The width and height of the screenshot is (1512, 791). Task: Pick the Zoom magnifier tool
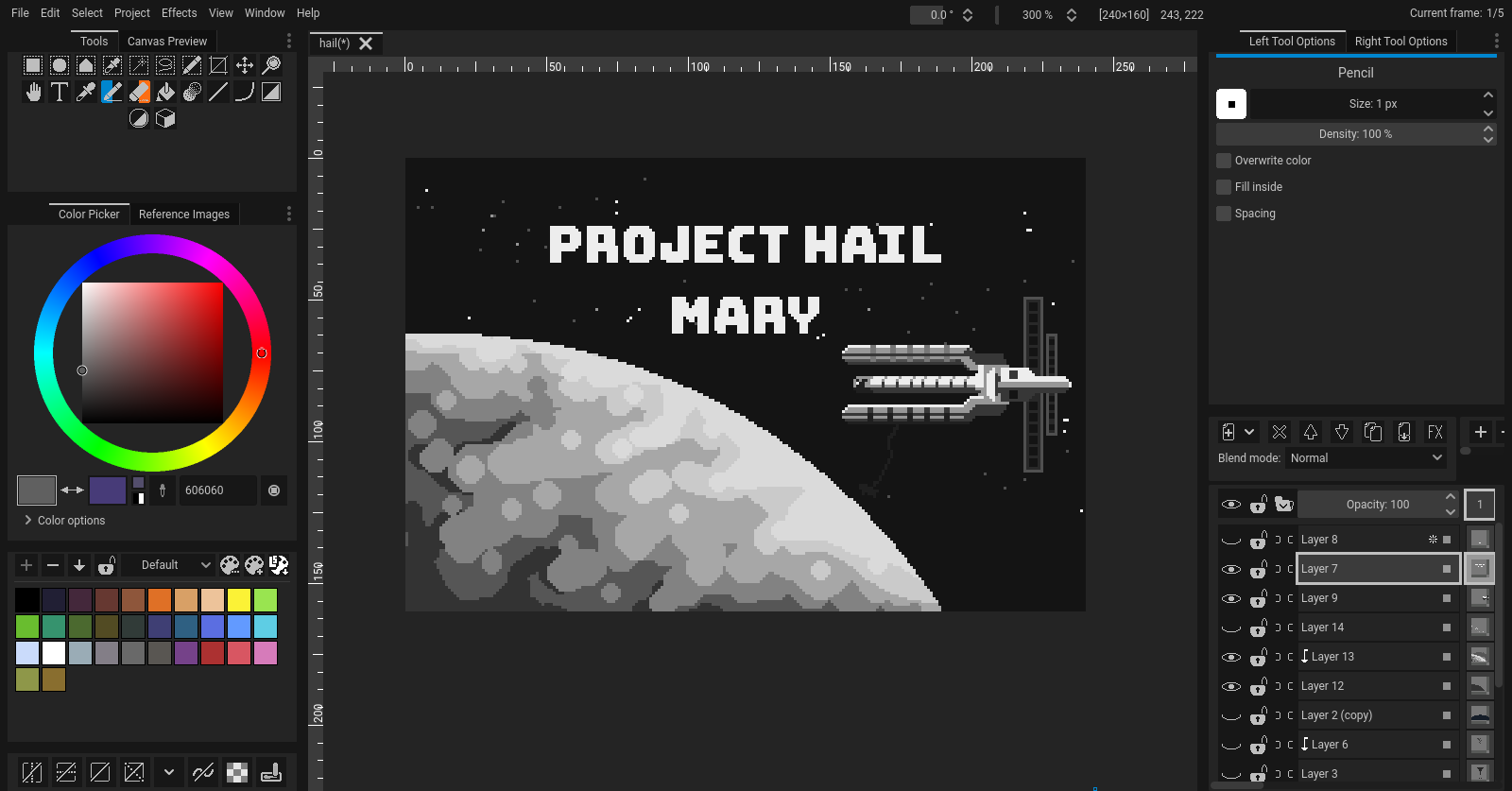pyautogui.click(x=271, y=65)
